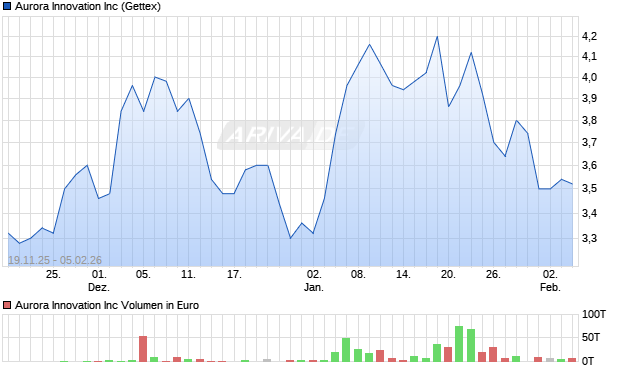Click the '08.' date axis label
The height and width of the screenshot is (371, 620).
point(358,274)
